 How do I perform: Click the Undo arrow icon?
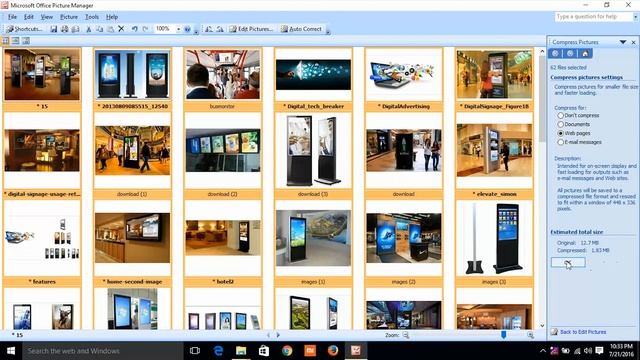click(134, 29)
